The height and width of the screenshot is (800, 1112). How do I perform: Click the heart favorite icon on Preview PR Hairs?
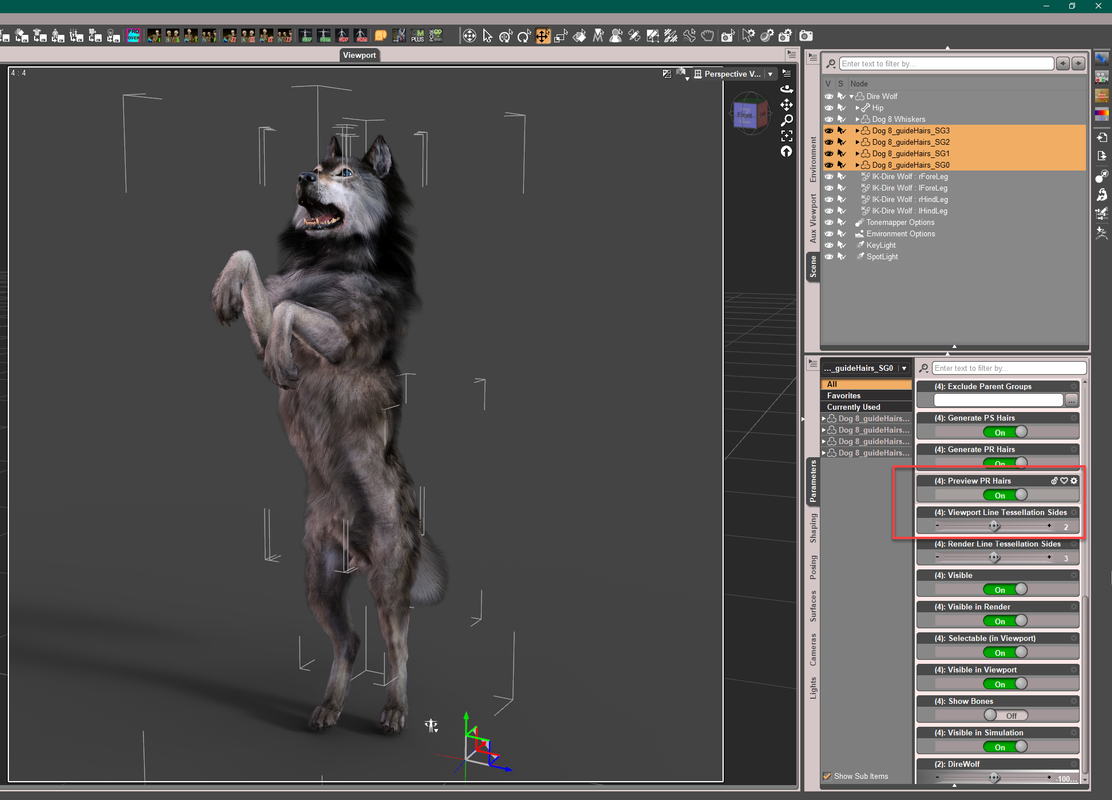1064,481
